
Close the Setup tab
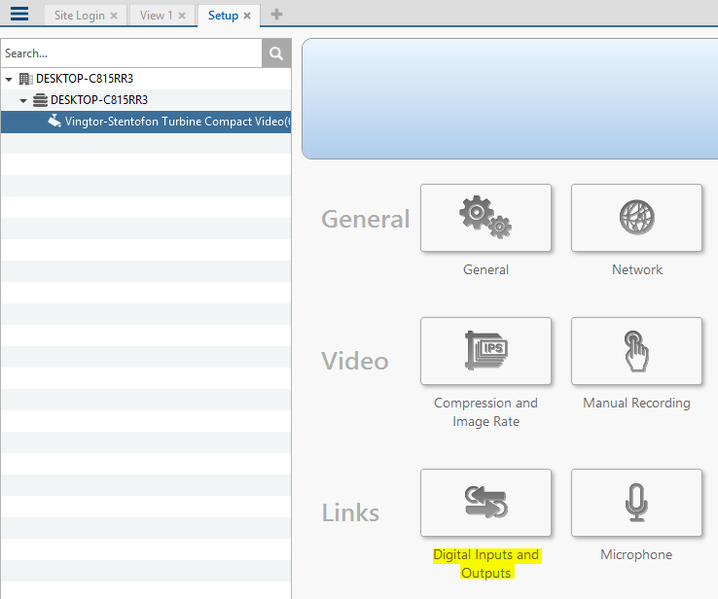pos(247,16)
